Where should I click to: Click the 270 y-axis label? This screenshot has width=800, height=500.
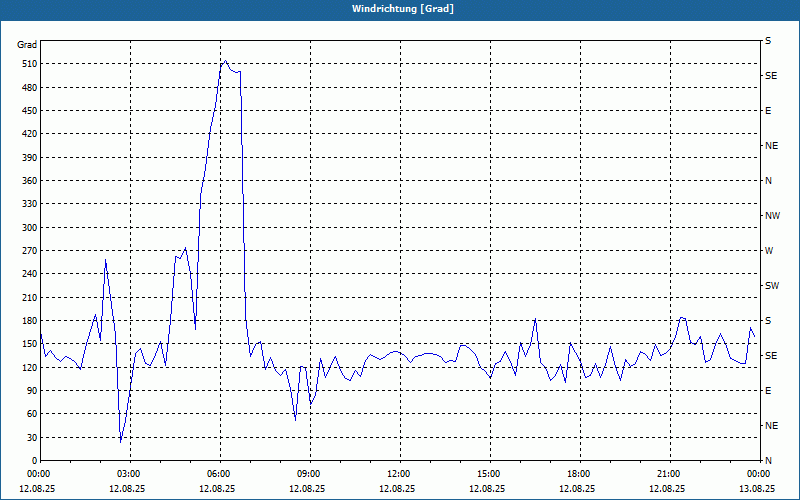click(30, 251)
